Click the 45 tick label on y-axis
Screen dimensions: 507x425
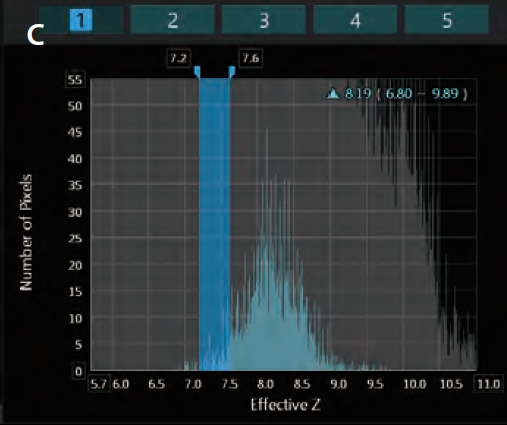click(x=75, y=133)
